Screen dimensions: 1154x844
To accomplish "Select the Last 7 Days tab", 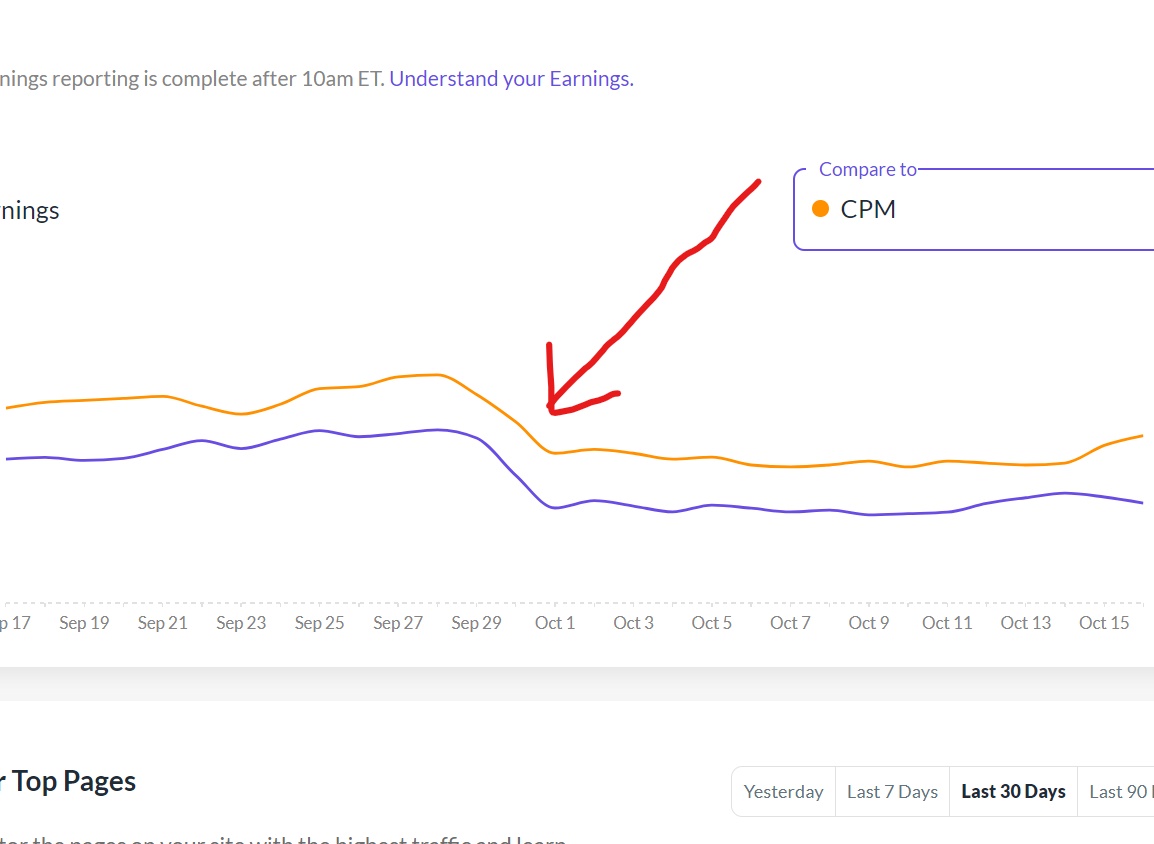I will (892, 791).
